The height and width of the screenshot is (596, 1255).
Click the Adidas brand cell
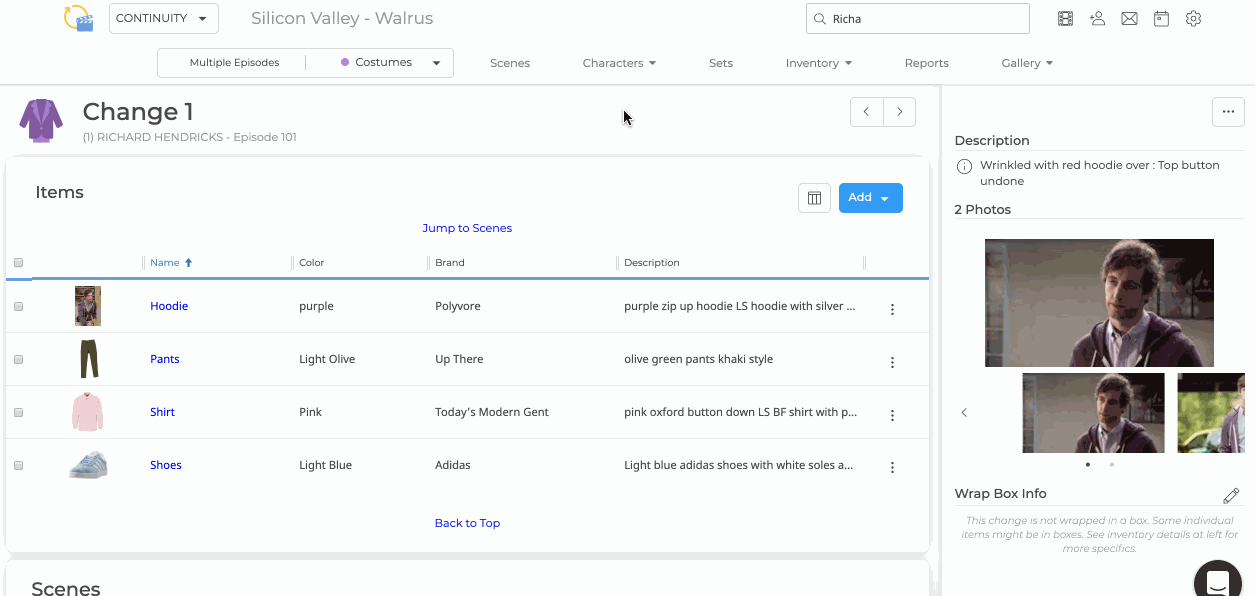[x=453, y=465]
